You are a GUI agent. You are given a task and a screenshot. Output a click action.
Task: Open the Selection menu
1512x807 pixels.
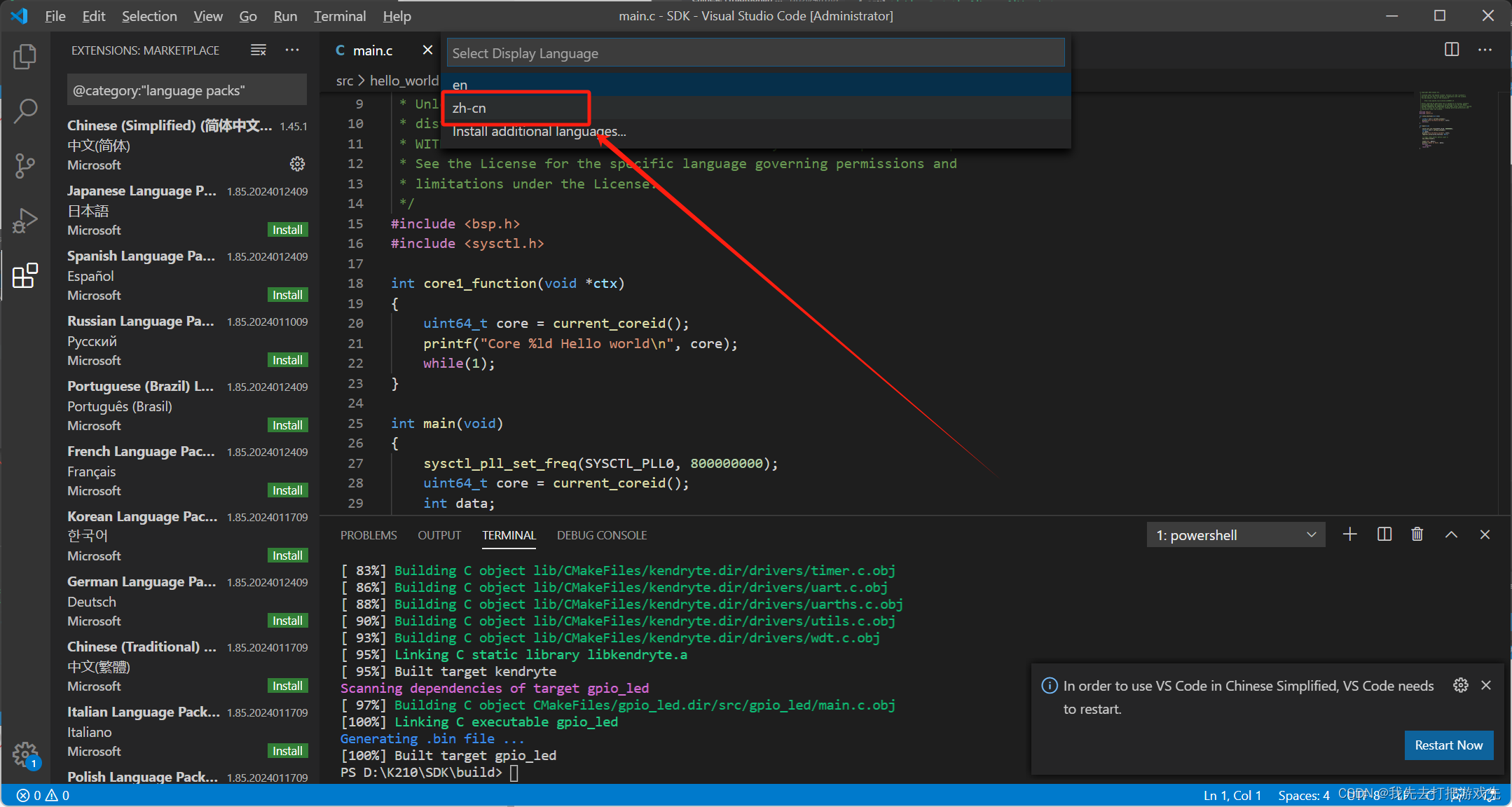click(x=149, y=16)
